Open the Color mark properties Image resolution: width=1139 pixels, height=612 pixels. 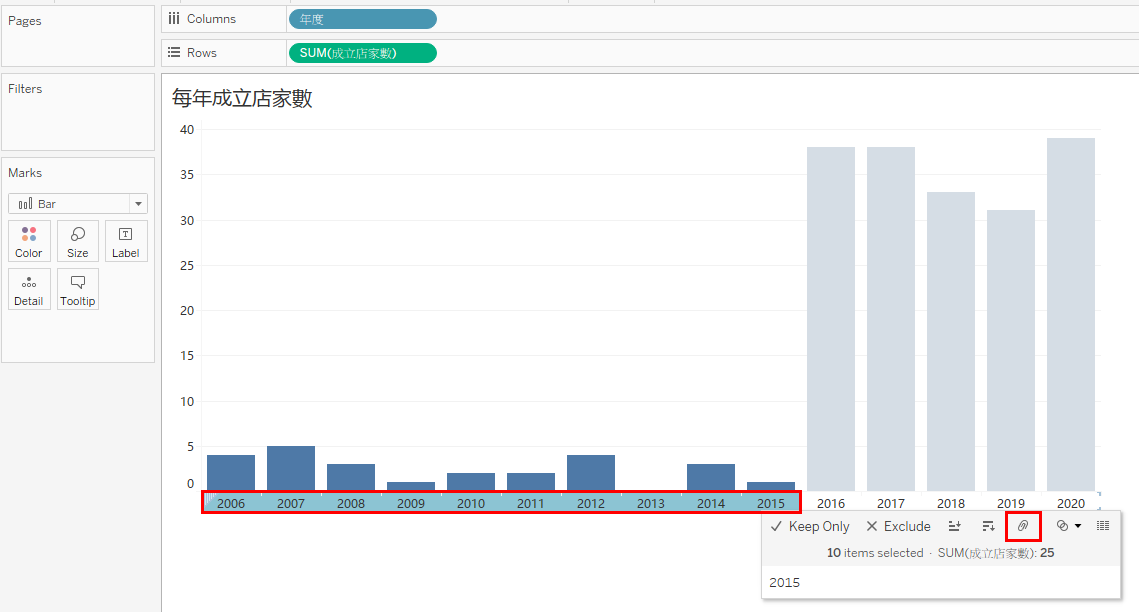point(28,240)
